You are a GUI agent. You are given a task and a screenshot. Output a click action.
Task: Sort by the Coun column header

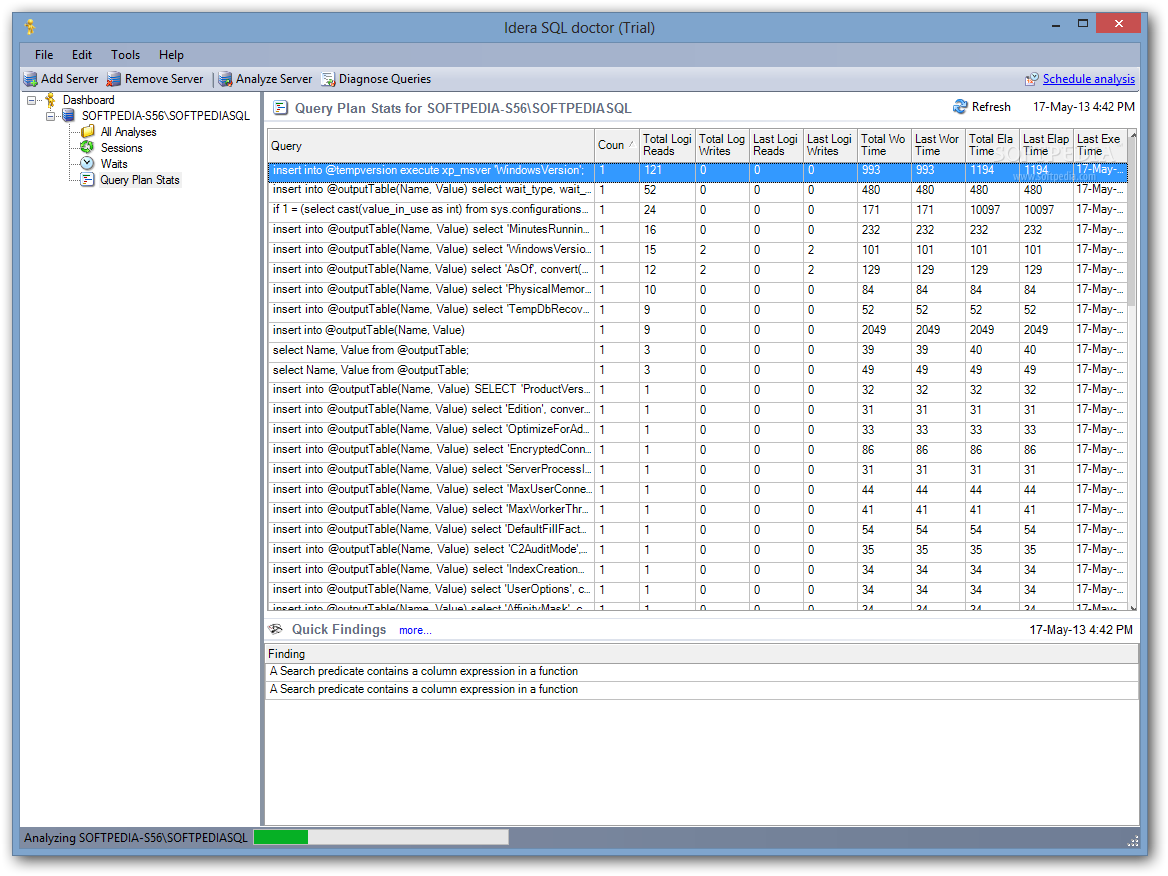tap(616, 145)
